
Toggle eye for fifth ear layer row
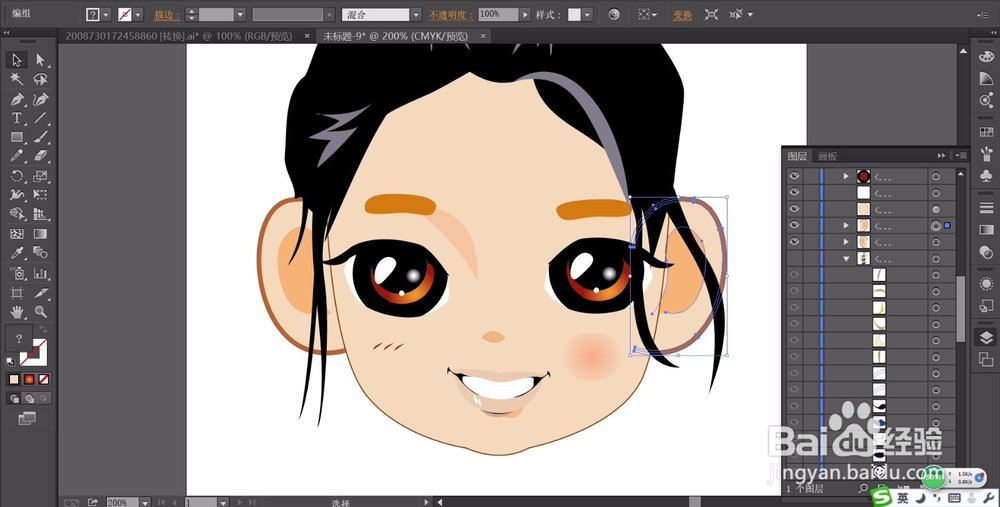click(794, 242)
